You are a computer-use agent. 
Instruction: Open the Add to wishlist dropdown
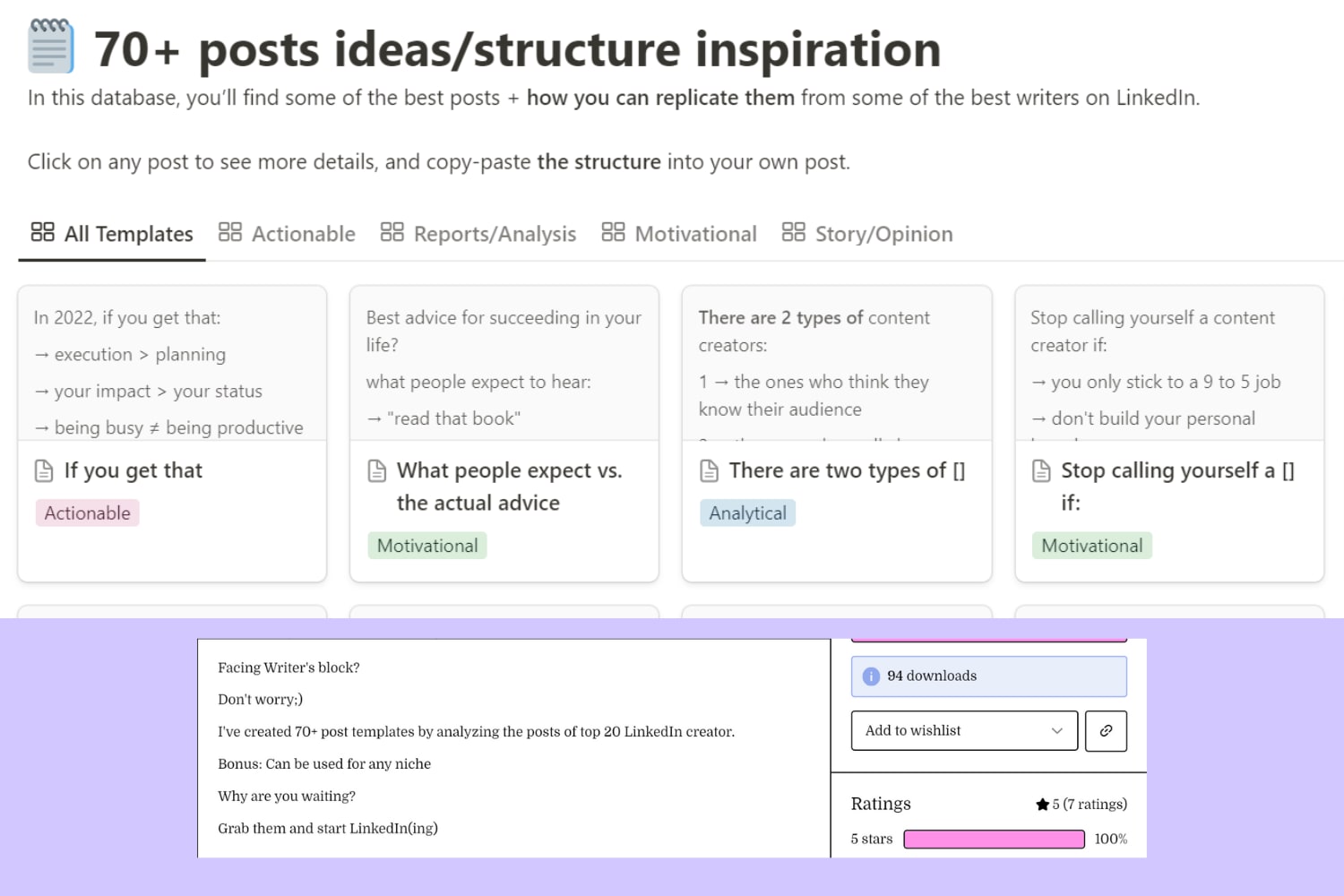964,731
